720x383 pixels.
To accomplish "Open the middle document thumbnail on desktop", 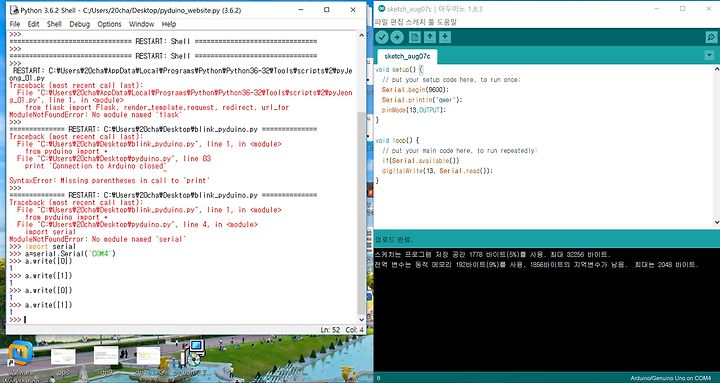I will point(106,355).
